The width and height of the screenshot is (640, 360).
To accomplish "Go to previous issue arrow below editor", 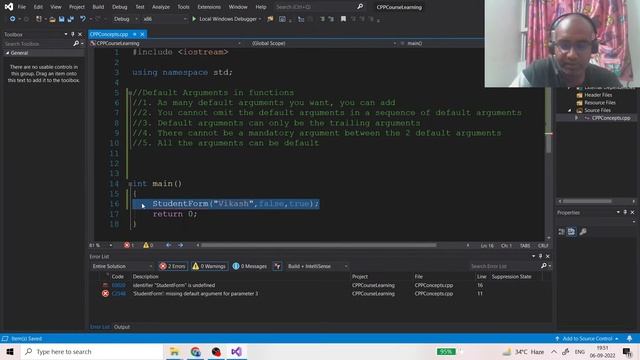I will tap(169, 245).
